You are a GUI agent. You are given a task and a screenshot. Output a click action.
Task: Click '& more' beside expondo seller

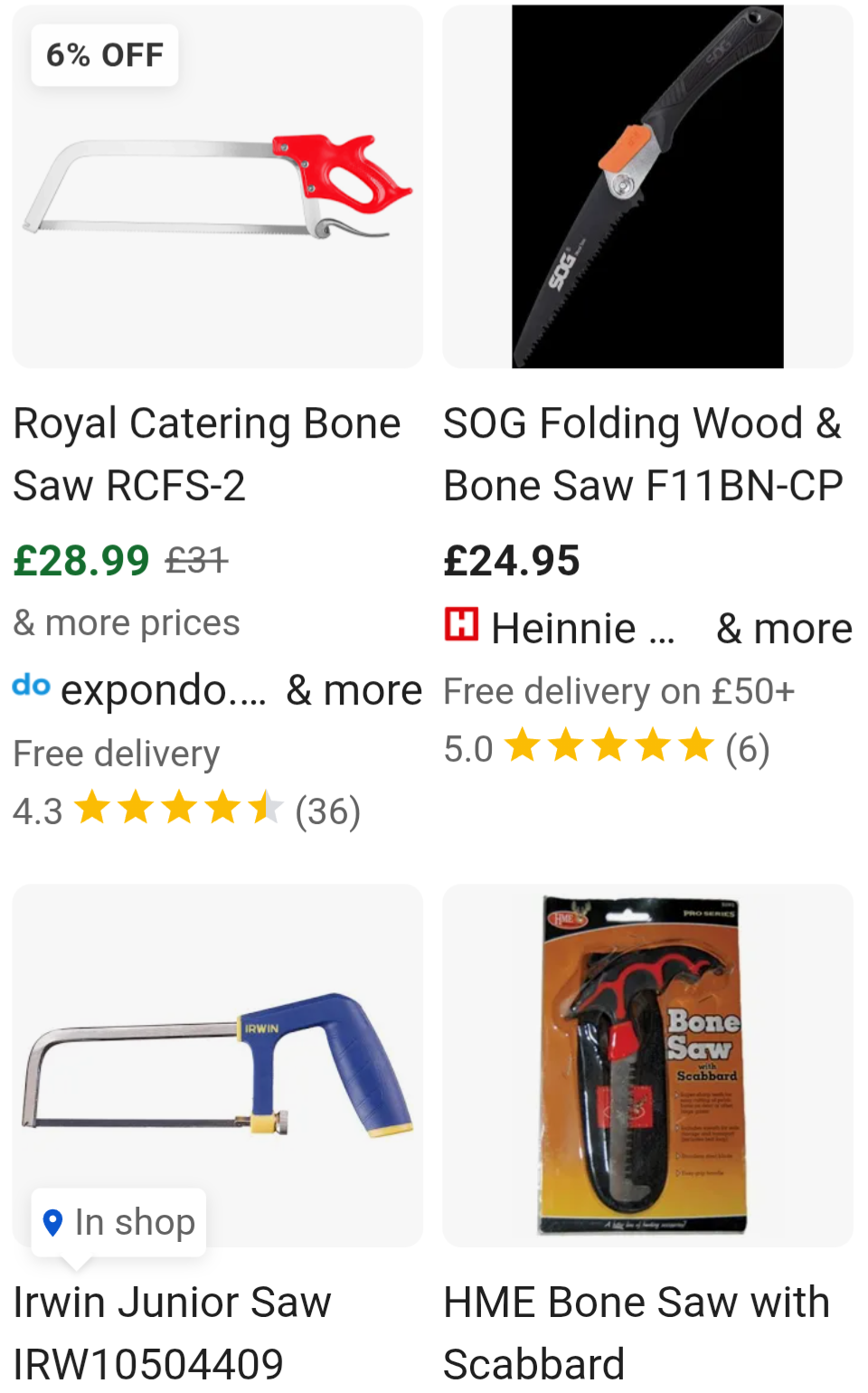(x=354, y=691)
